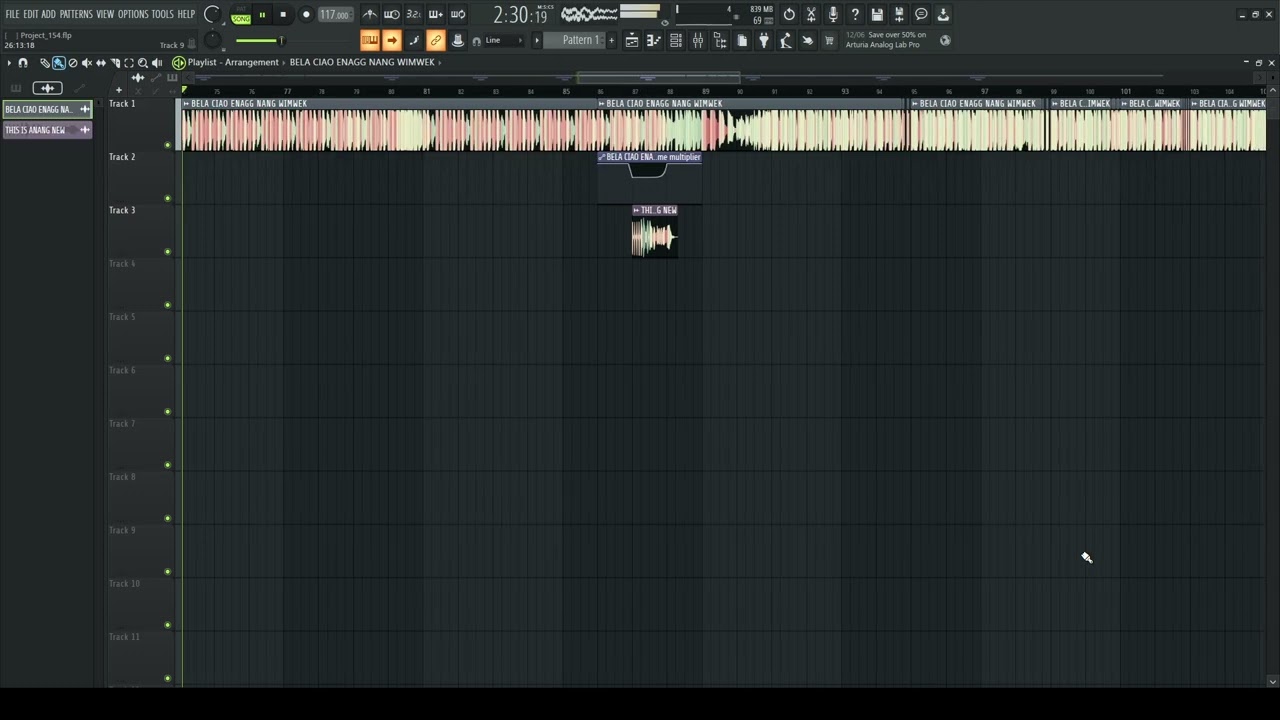The width and height of the screenshot is (1280, 720).
Task: Click the 2:30:19 time display
Action: coord(520,15)
